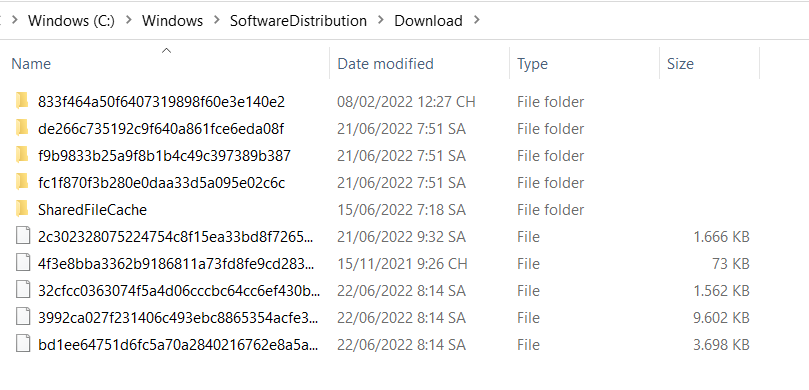Open chevron dropdown after SoftwareDistribution breadcrumb

pos(381,21)
